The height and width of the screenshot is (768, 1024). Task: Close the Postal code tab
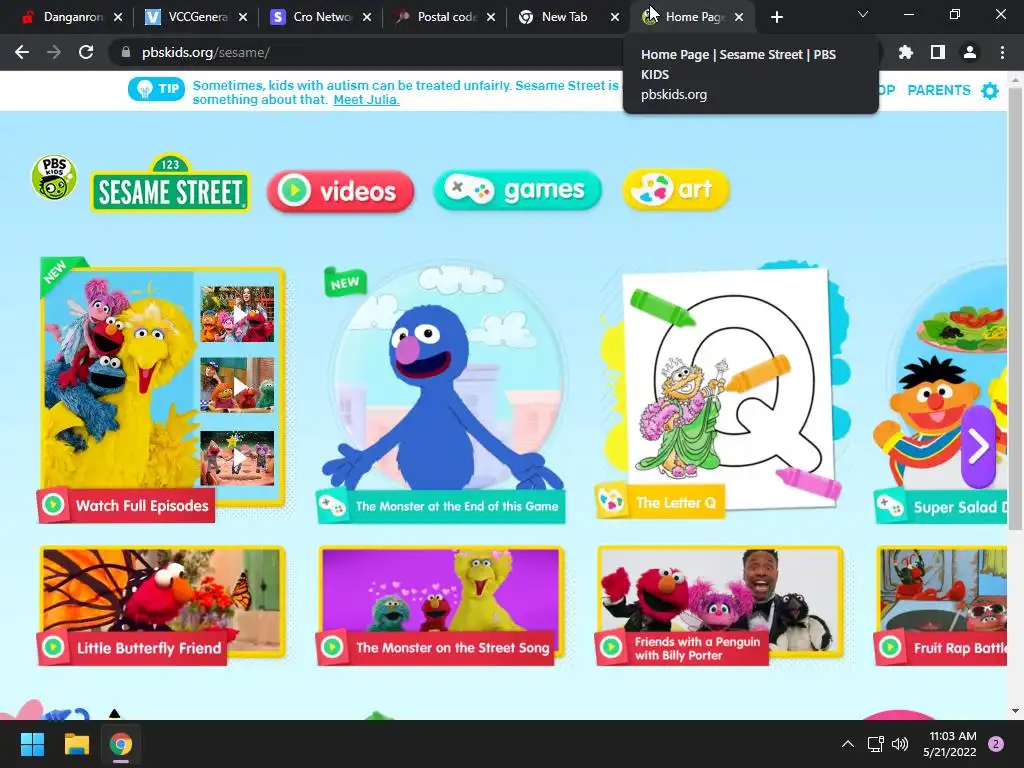click(490, 17)
